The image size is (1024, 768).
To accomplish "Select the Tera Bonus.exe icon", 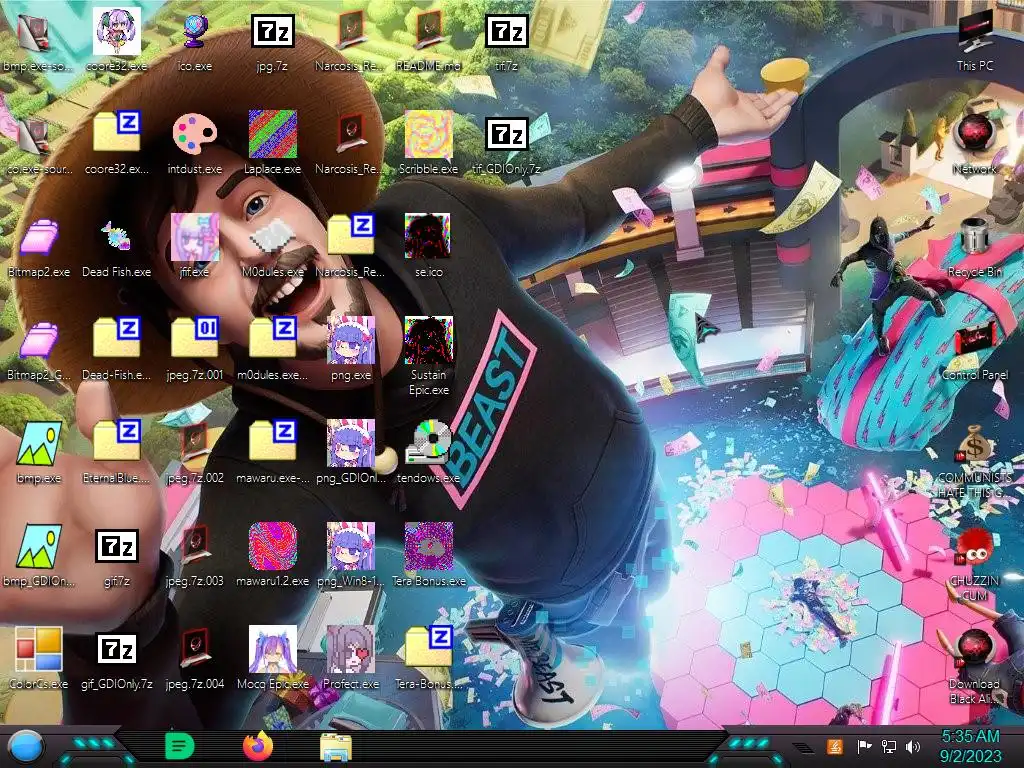I will tap(428, 546).
